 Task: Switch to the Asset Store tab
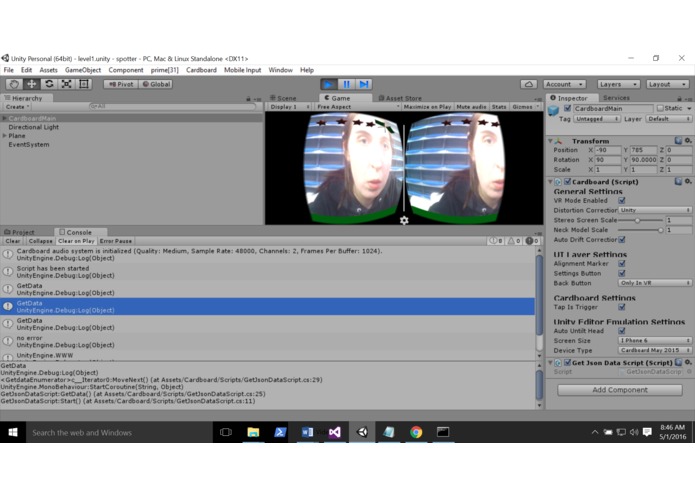[x=400, y=98]
